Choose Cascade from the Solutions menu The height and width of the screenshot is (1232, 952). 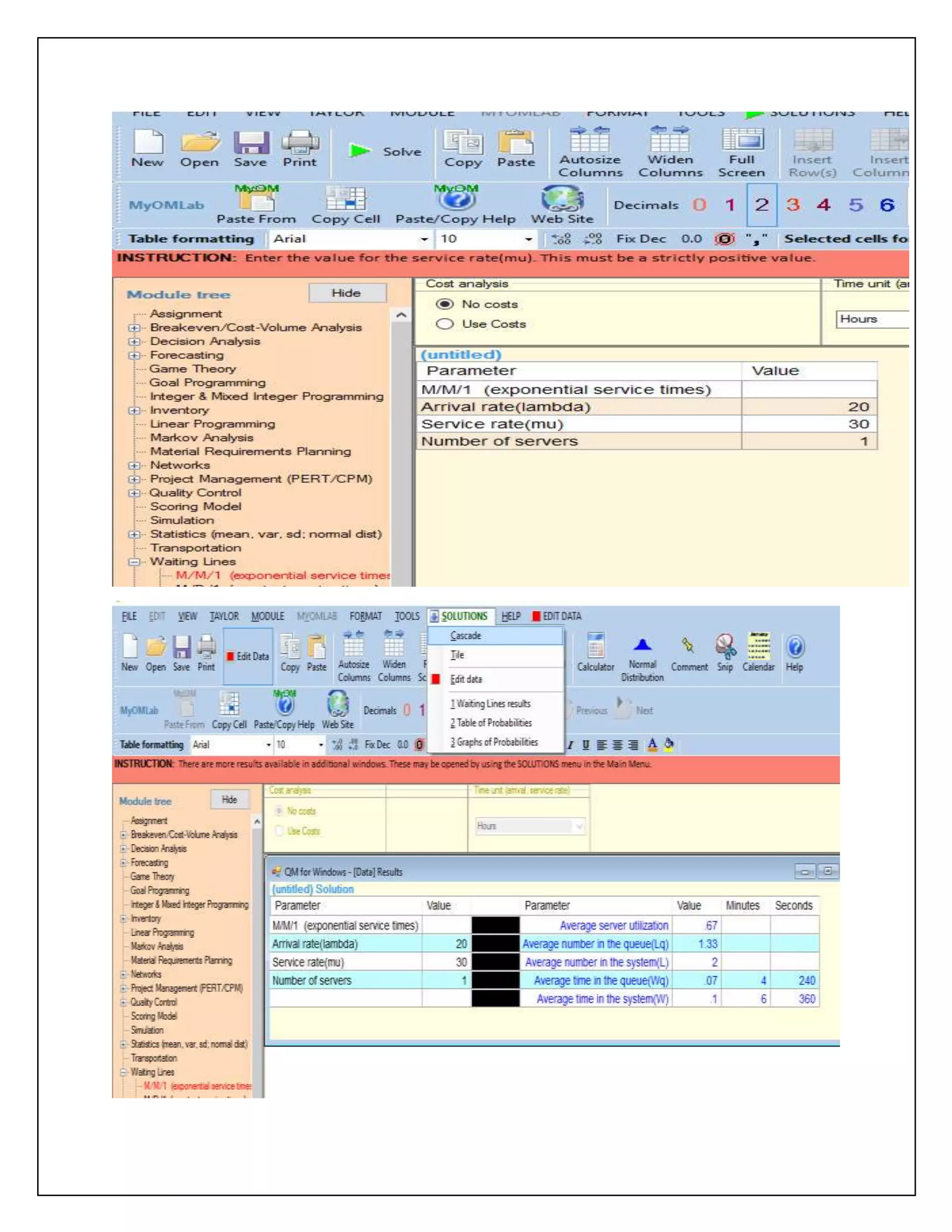point(466,636)
